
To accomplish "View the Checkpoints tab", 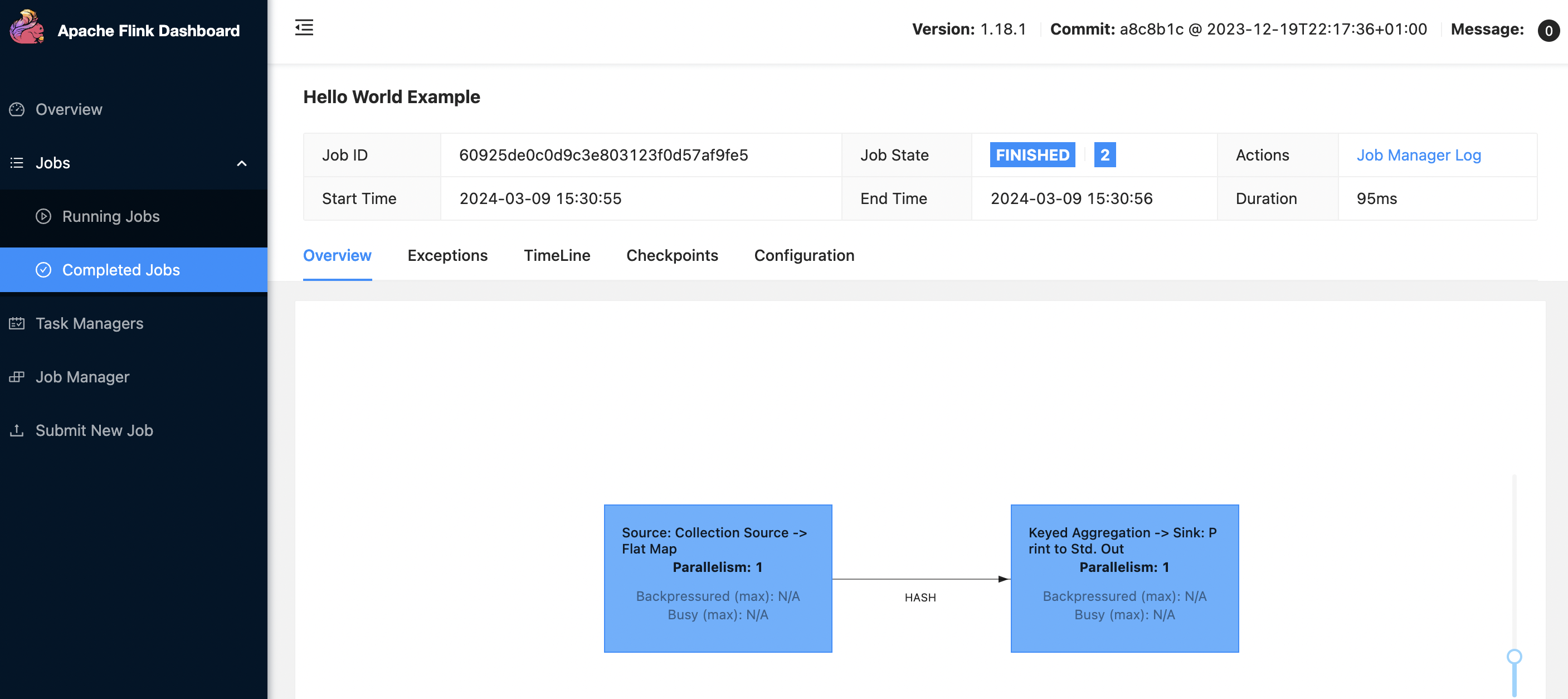I will click(x=672, y=256).
